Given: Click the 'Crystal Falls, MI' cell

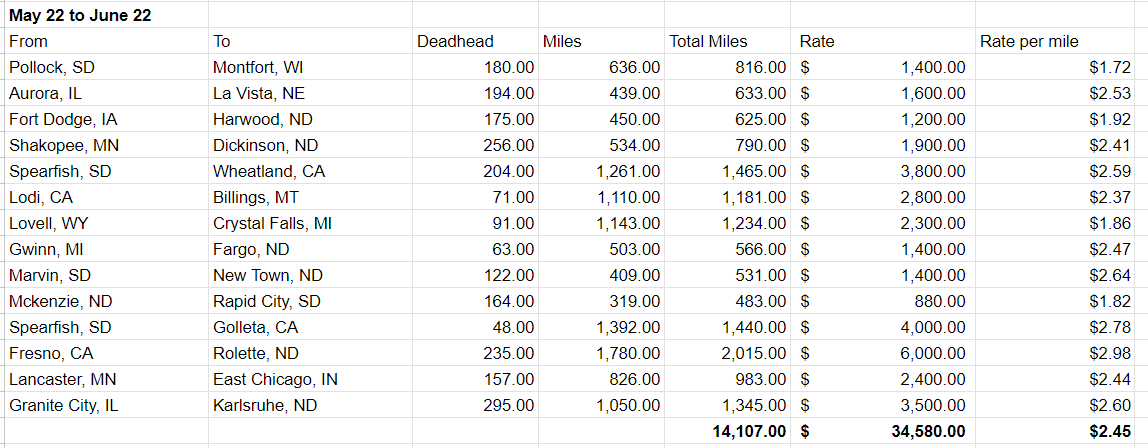Looking at the screenshot, I should pos(272,223).
